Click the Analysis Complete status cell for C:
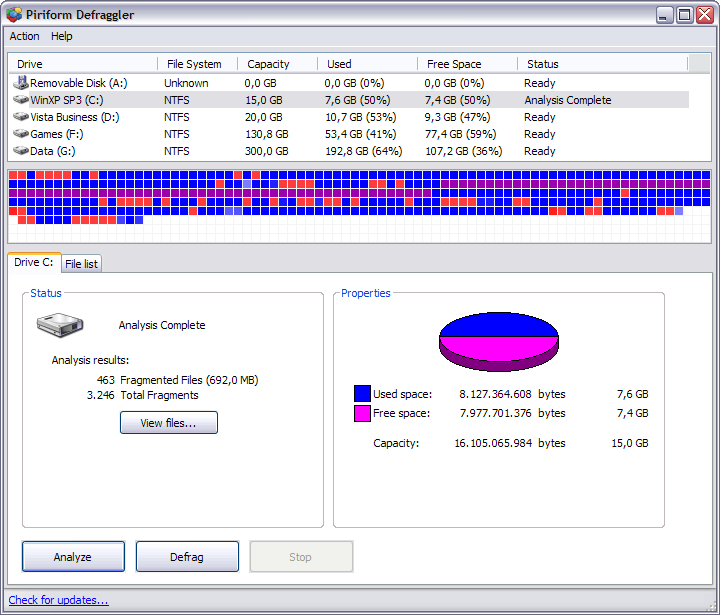This screenshot has height=615, width=720. pyautogui.click(x=568, y=100)
